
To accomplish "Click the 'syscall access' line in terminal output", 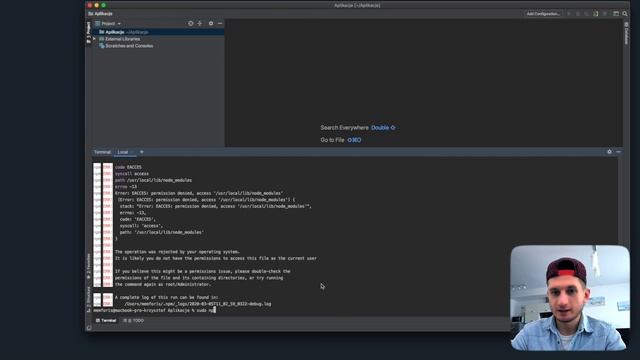I will (x=131, y=173).
